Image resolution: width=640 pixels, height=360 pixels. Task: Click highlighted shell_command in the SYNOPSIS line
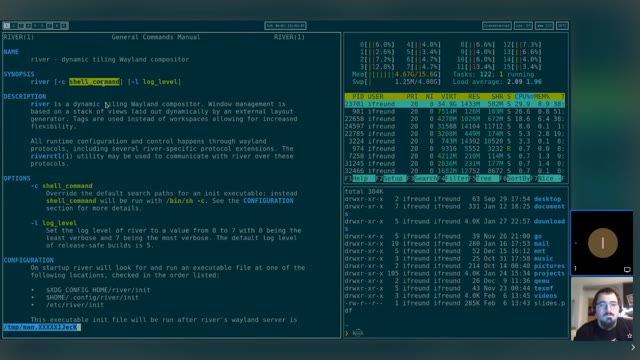point(94,82)
